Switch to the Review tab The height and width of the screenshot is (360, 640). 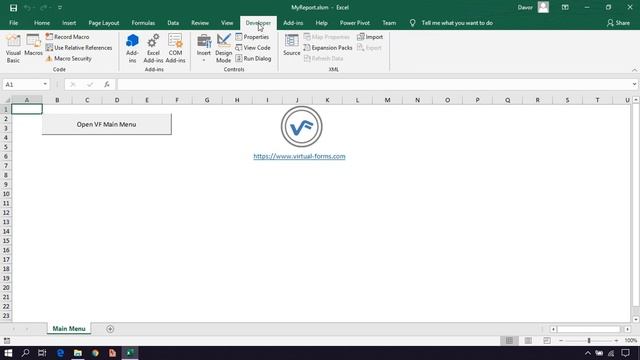pos(200,23)
